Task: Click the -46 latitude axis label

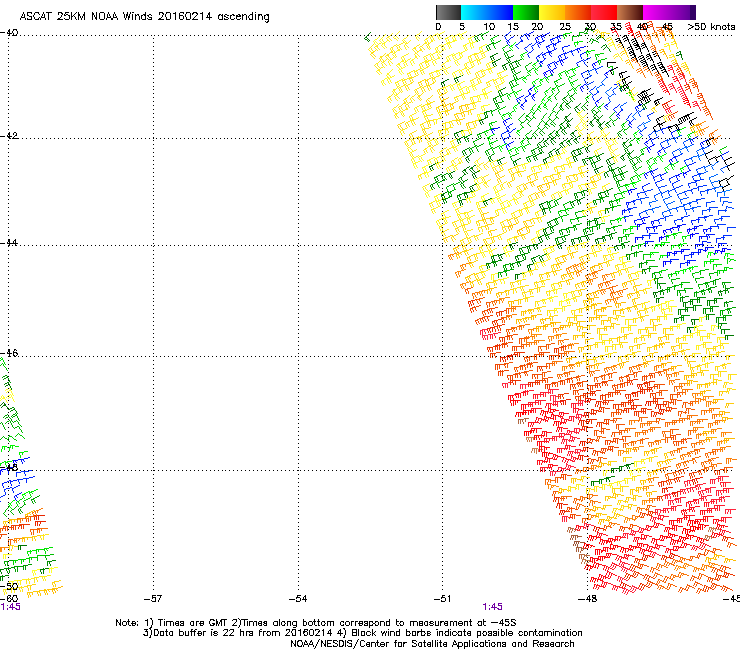Action: point(9,353)
